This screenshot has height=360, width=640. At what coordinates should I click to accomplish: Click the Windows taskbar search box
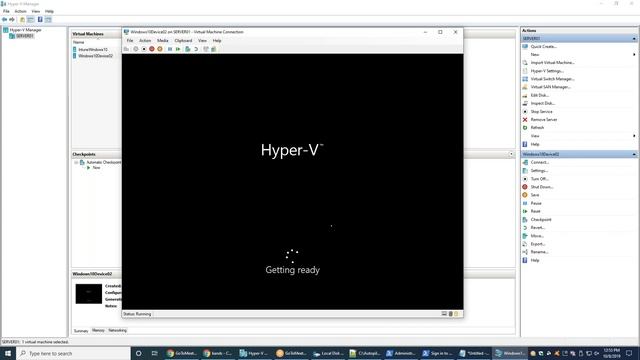73,353
